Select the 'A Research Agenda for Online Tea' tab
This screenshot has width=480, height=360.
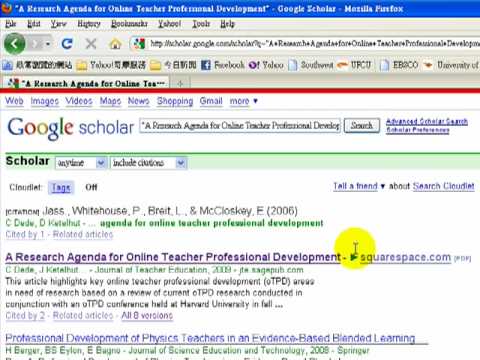(x=86, y=83)
